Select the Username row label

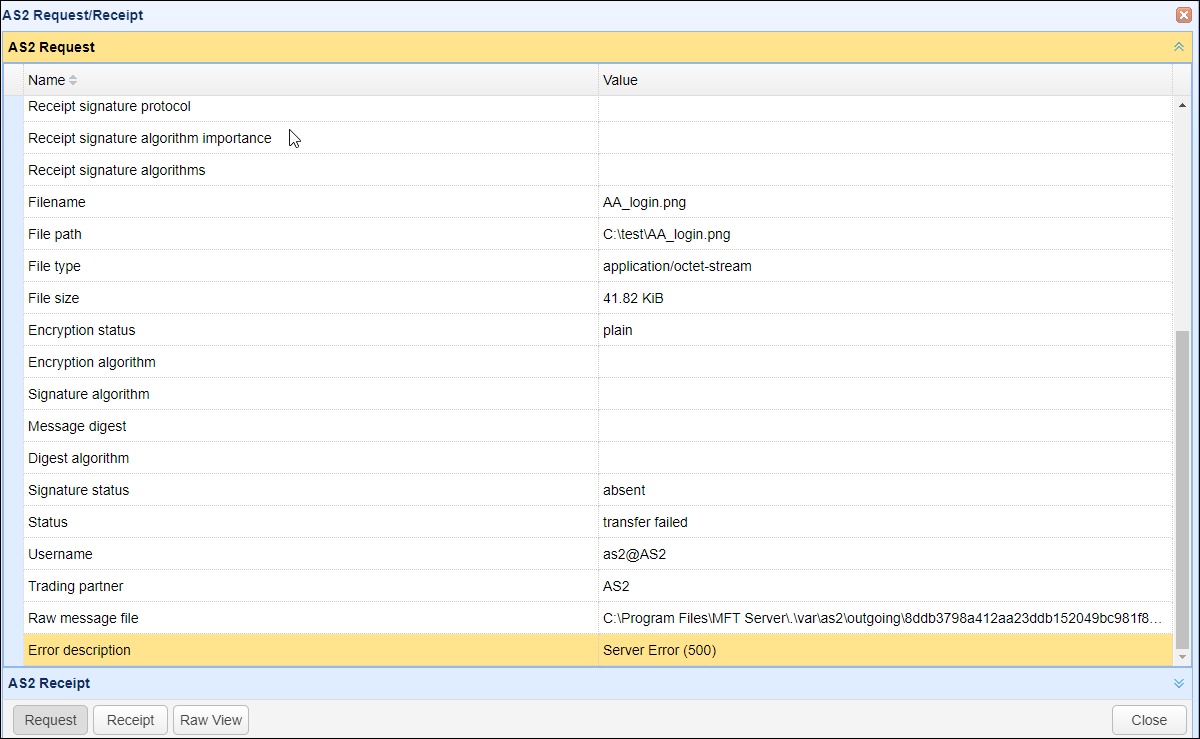pos(60,554)
